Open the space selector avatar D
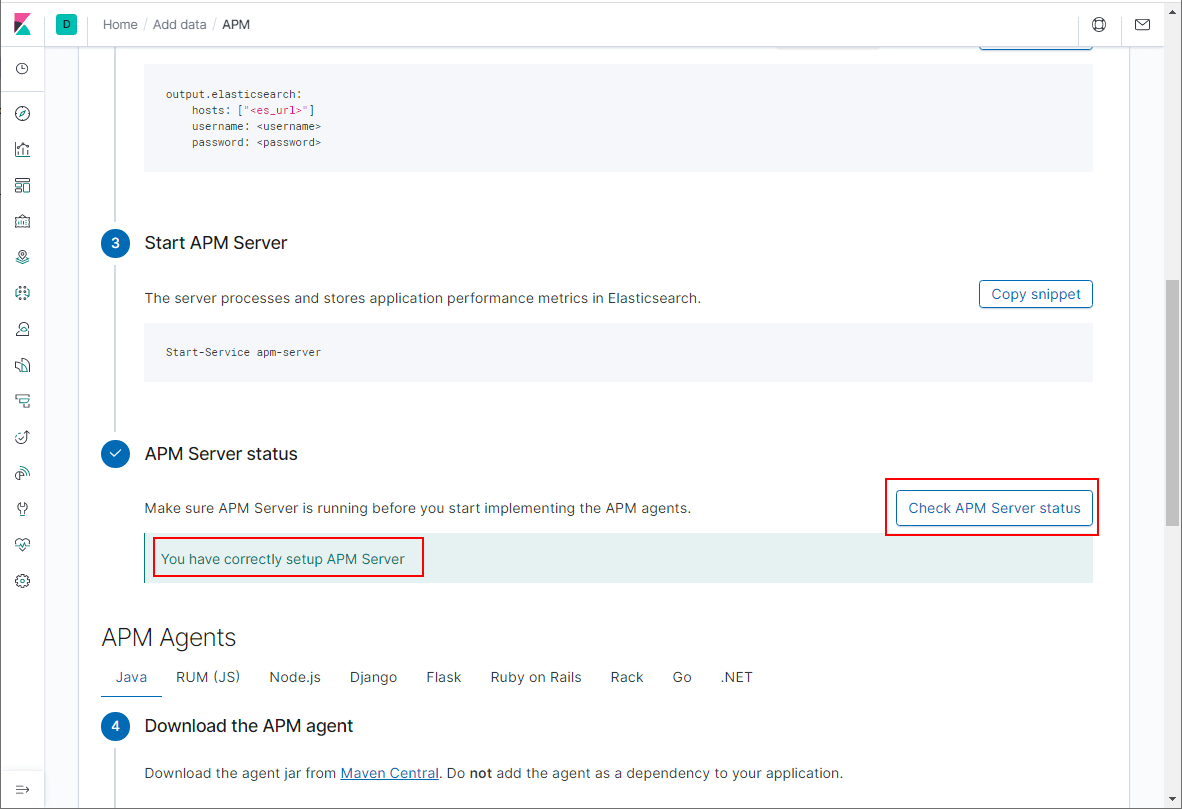Screen dimensions: 1182x809 pos(66,24)
